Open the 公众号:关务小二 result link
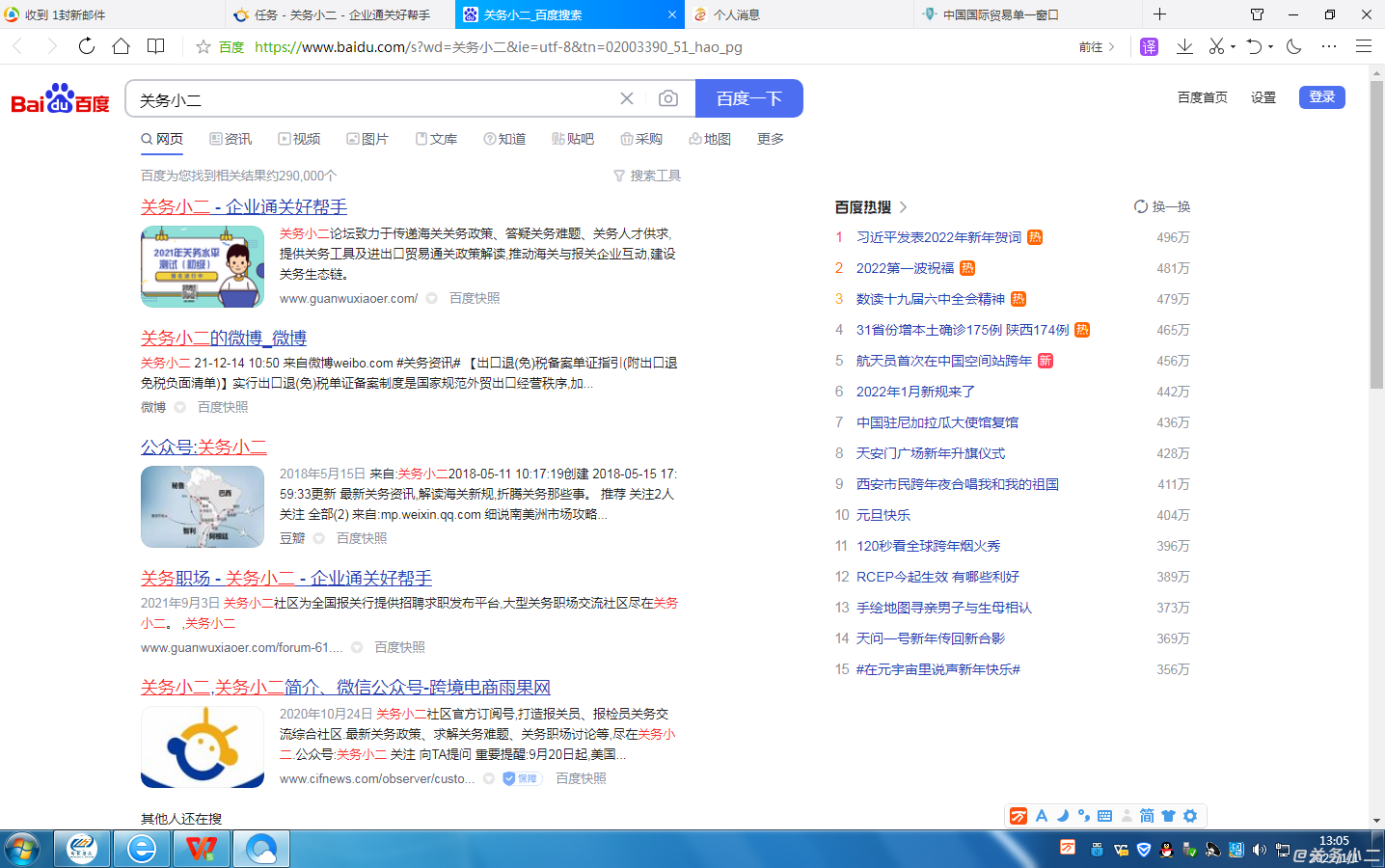Viewport: 1385px width, 868px height. point(204,447)
